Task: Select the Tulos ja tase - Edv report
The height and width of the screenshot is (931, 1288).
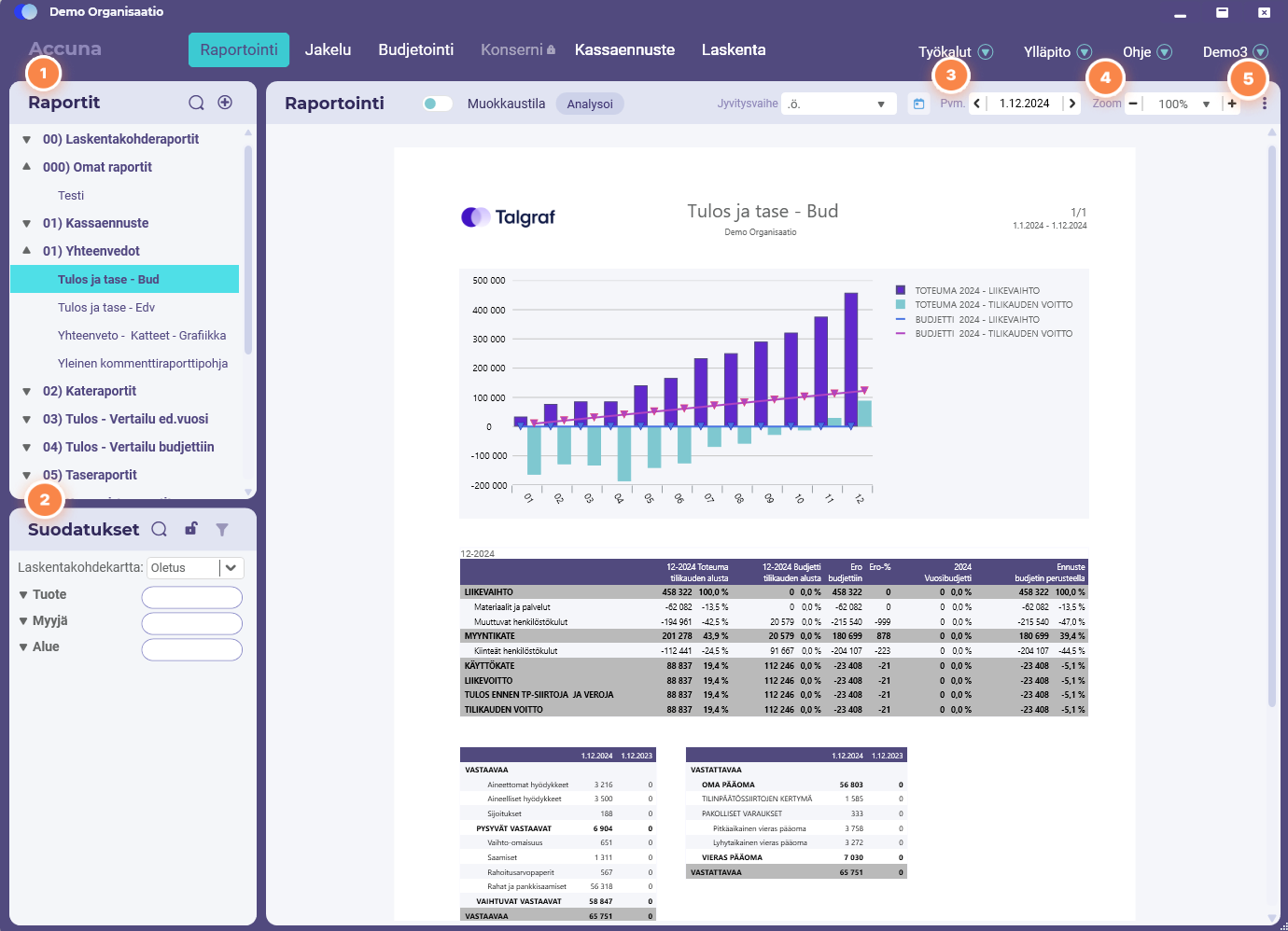Action: (x=106, y=307)
